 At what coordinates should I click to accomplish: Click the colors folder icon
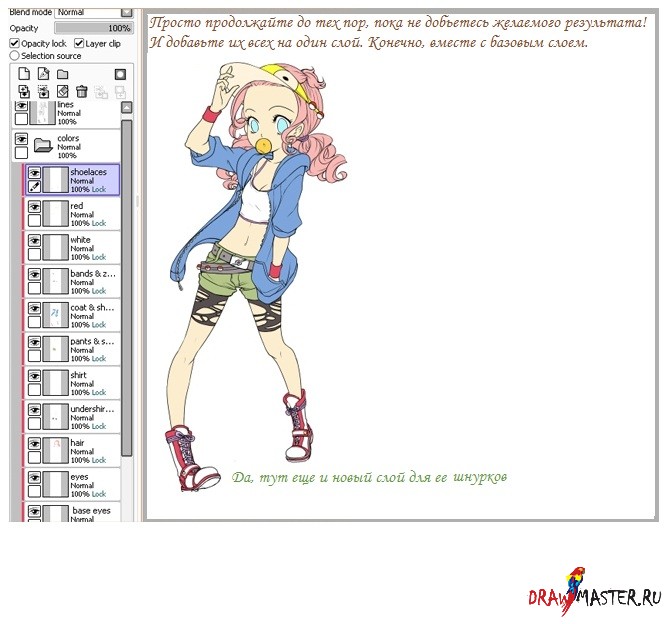(43, 145)
